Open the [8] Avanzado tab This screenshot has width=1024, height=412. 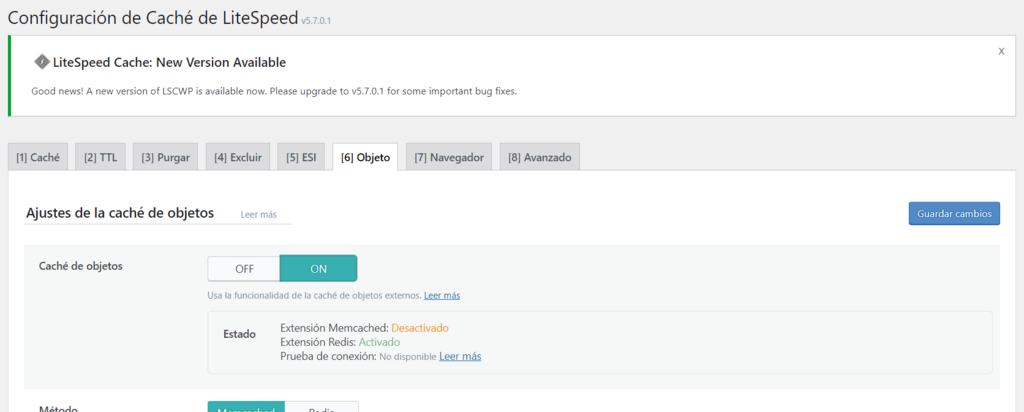point(539,157)
